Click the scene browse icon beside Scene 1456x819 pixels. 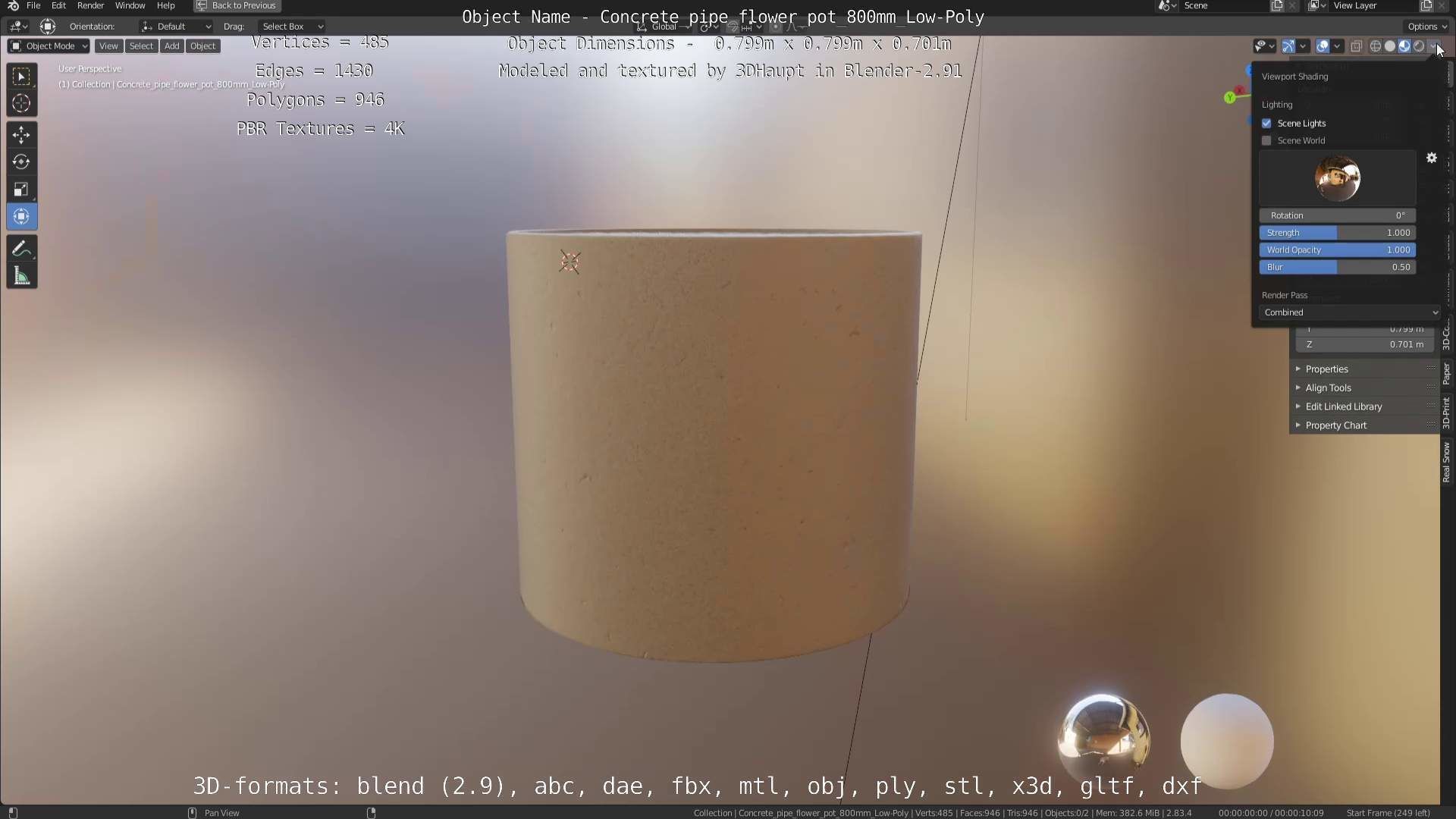(1167, 5)
